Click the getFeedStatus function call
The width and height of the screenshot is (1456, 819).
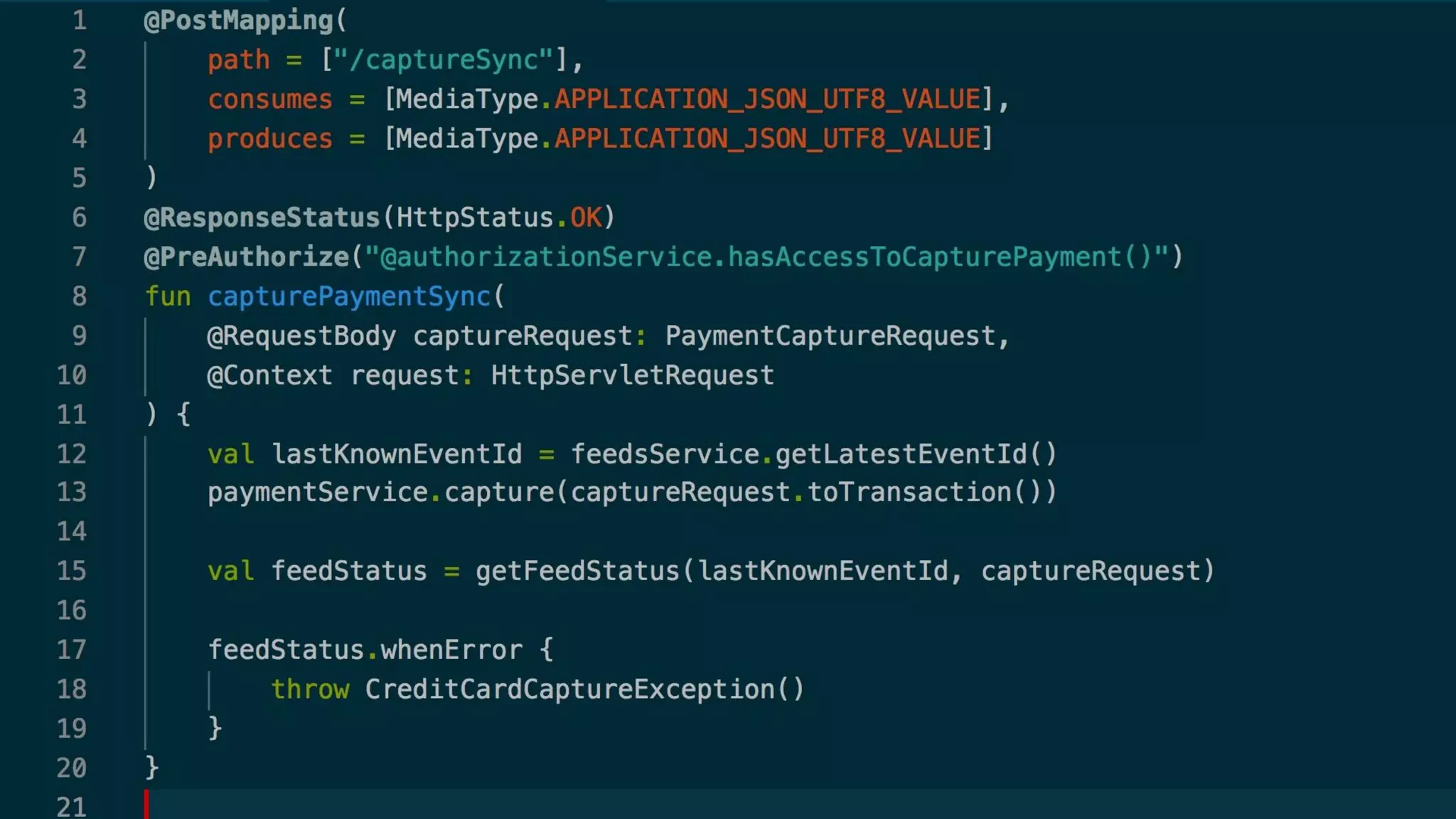click(x=577, y=572)
